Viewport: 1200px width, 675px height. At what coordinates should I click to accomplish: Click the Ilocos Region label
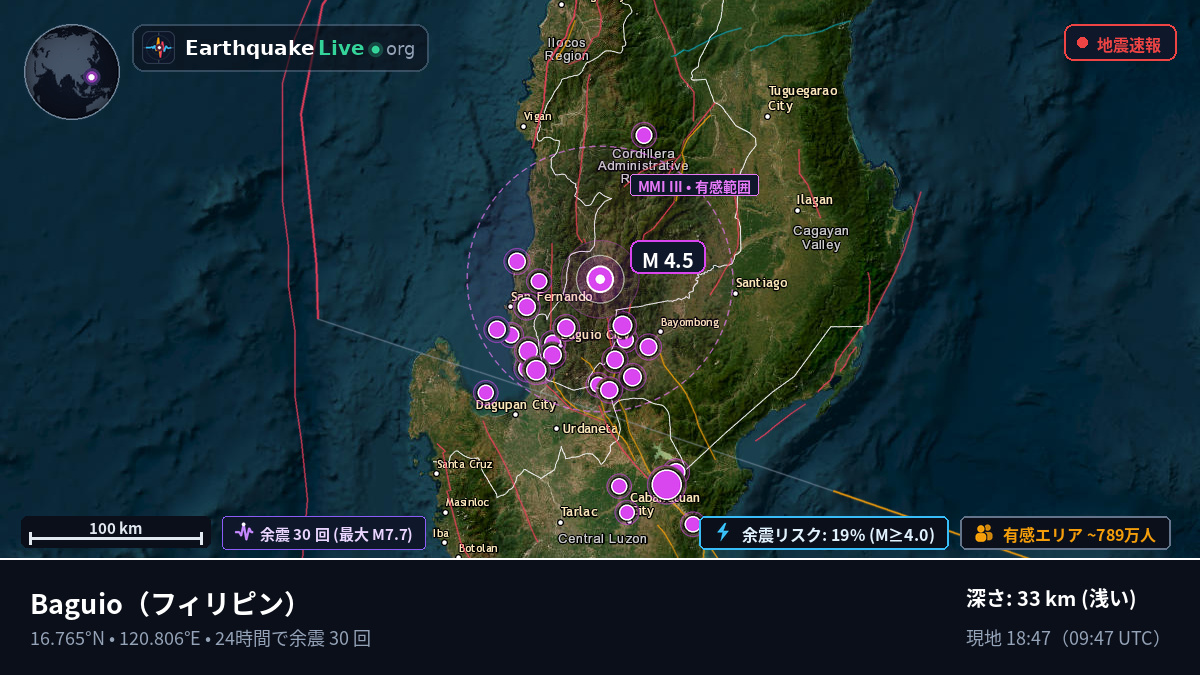click(x=567, y=49)
